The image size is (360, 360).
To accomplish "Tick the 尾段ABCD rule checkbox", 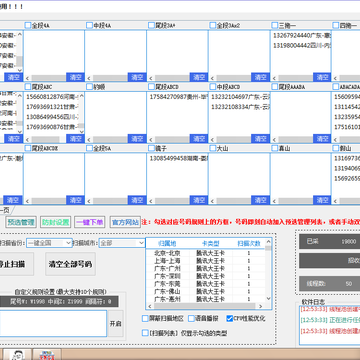I will click(x=151, y=87).
